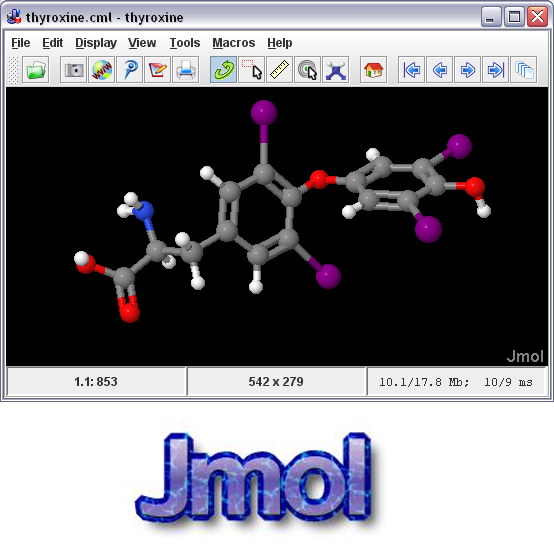The image size is (554, 554).
Task: Click the printer icon
Action: [185, 70]
